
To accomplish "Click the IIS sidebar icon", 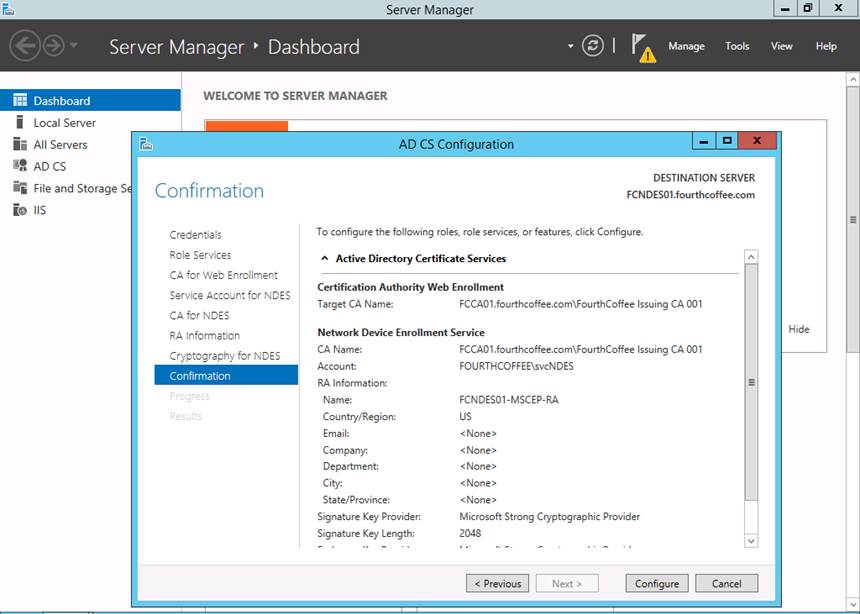I will coord(19,210).
